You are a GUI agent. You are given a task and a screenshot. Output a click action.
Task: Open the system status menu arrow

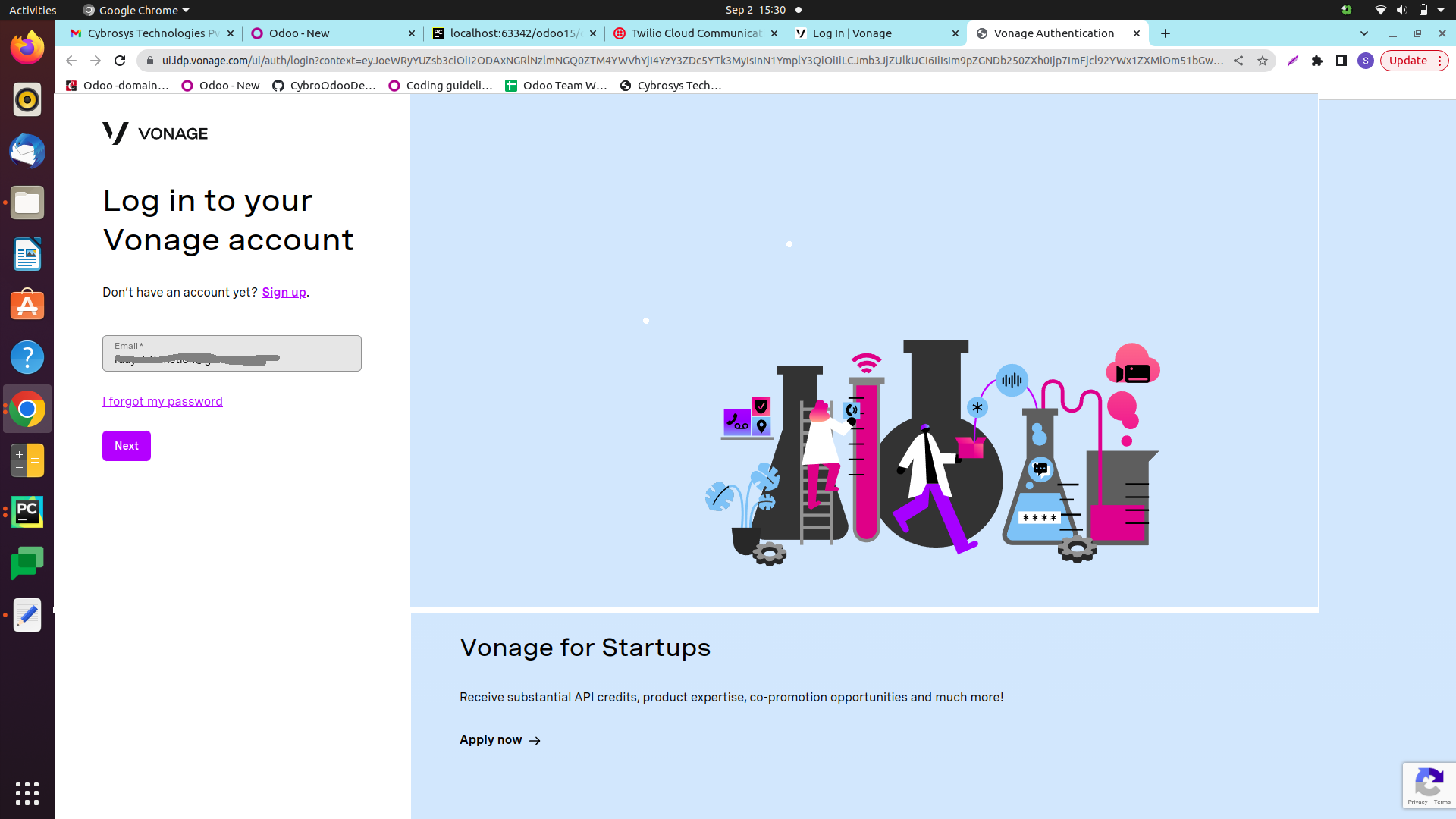click(x=1441, y=10)
